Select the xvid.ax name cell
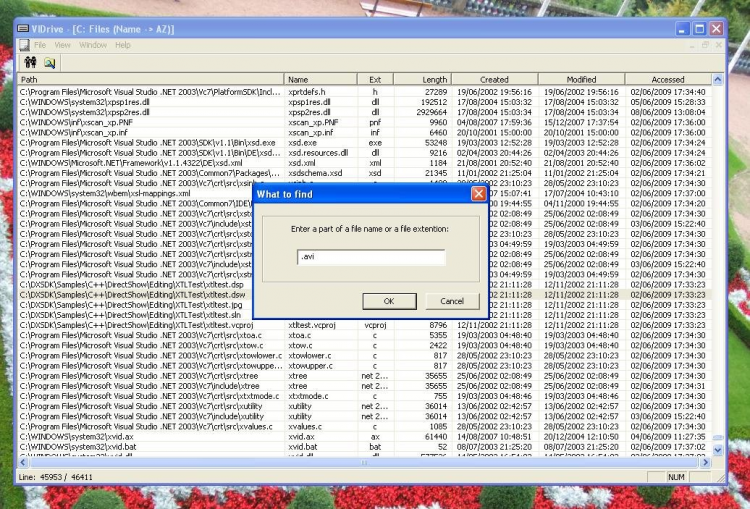The image size is (750, 509). point(301,437)
